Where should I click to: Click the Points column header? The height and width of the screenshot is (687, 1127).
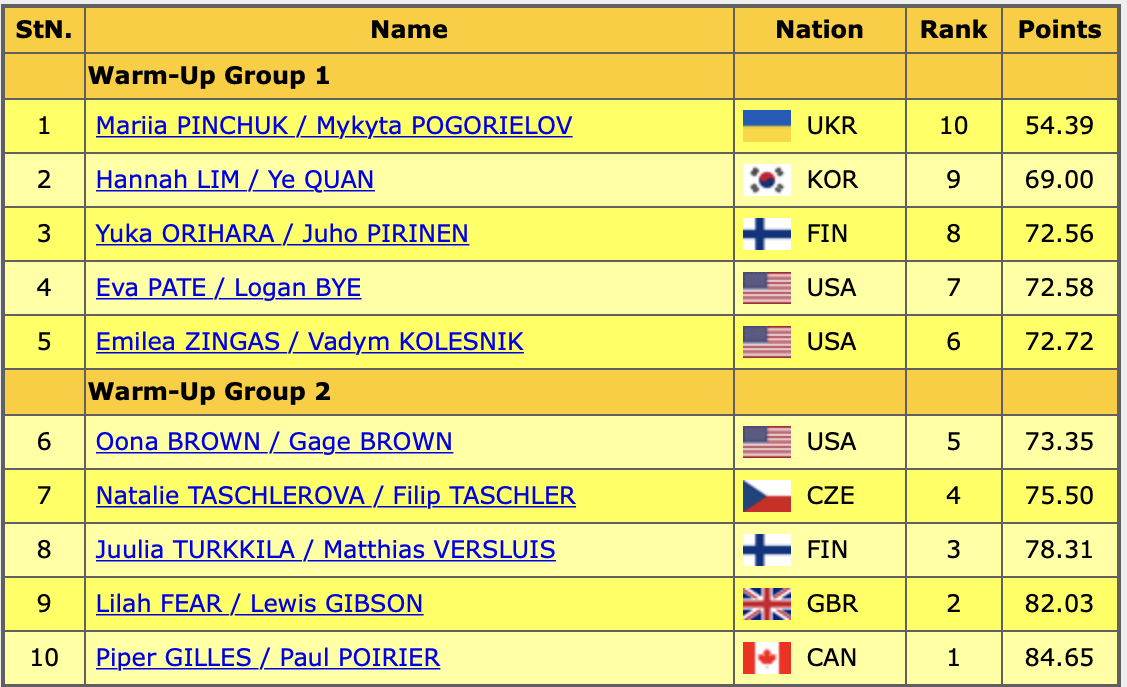(1059, 30)
